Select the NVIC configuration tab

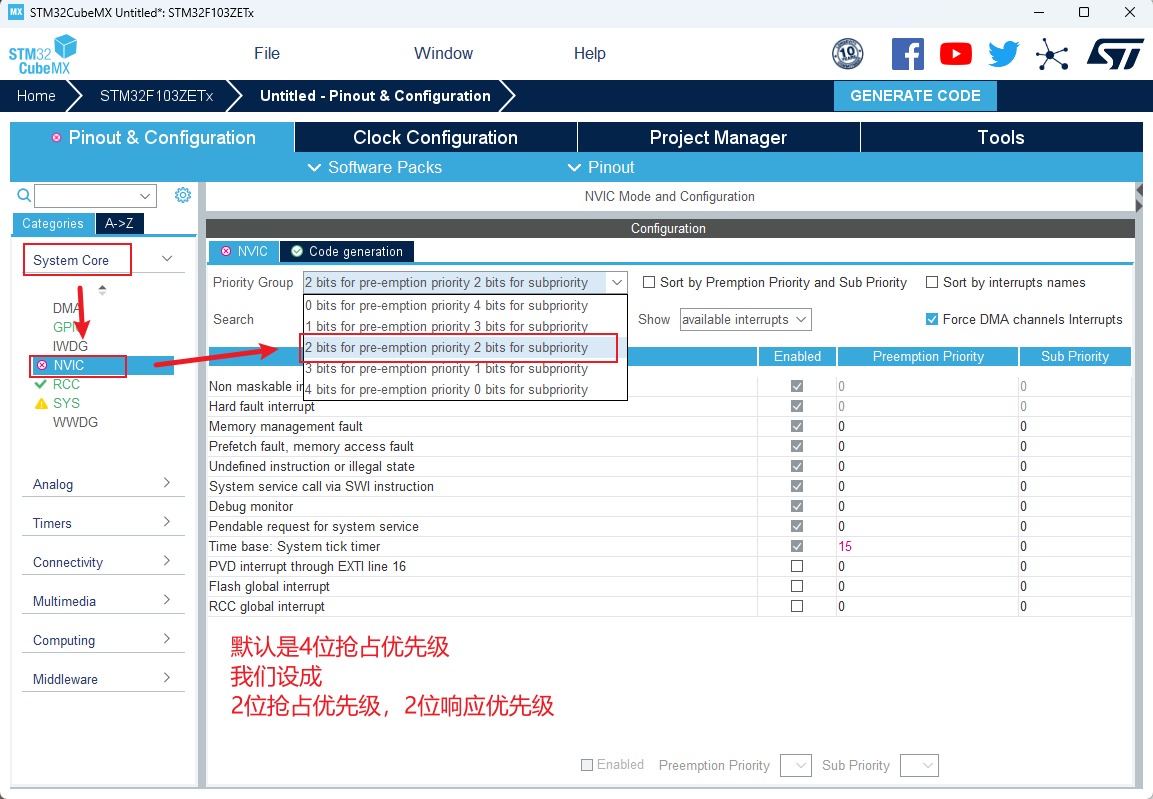[244, 251]
